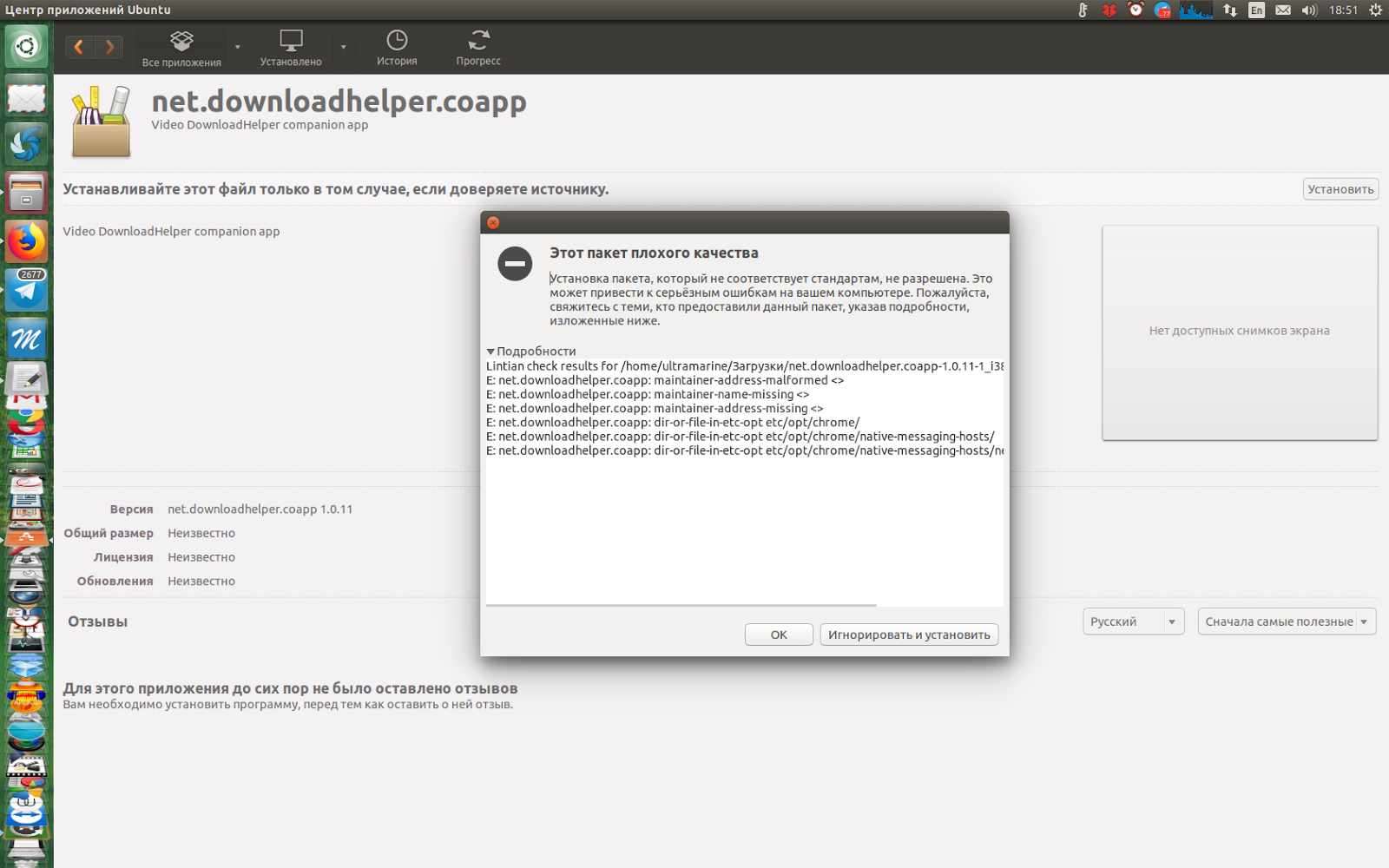Click the version value net.downloadhelper.coapp 1.0.11
The height and width of the screenshot is (868, 1389).
click(x=260, y=510)
